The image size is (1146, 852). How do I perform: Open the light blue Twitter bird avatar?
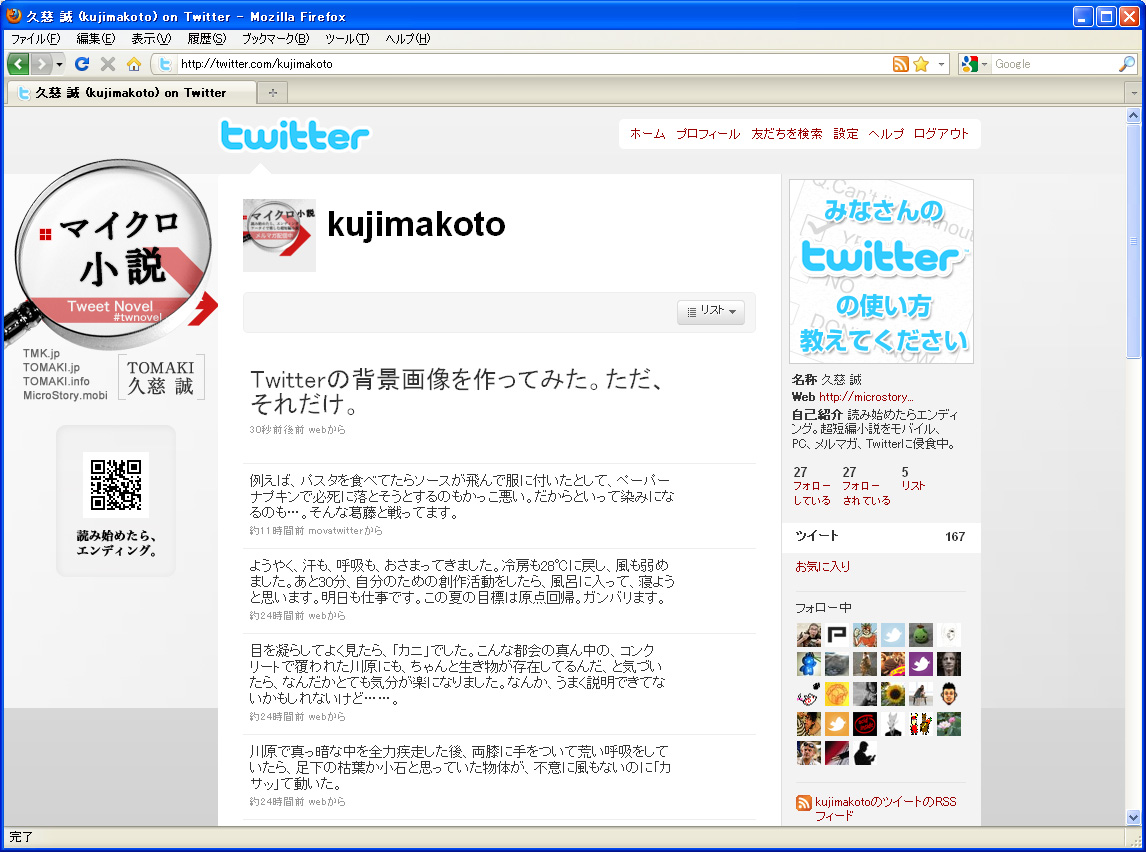pyautogui.click(x=892, y=635)
